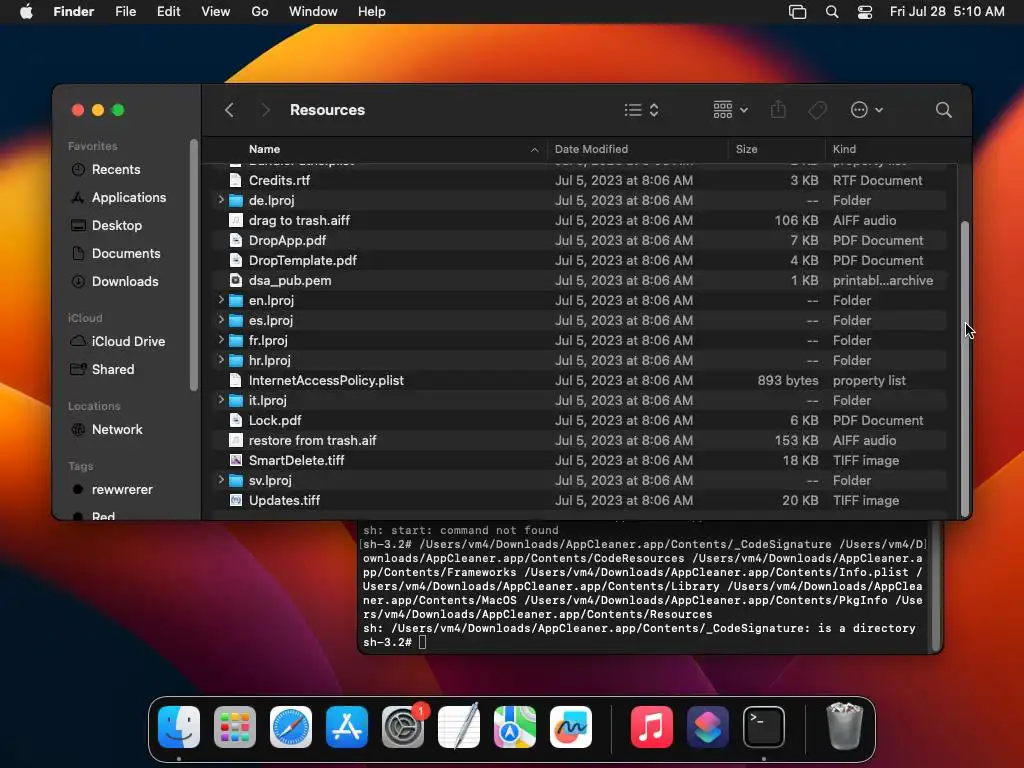Viewport: 1024px width, 768px height.
Task: Open the Edit menu
Action: [168, 12]
